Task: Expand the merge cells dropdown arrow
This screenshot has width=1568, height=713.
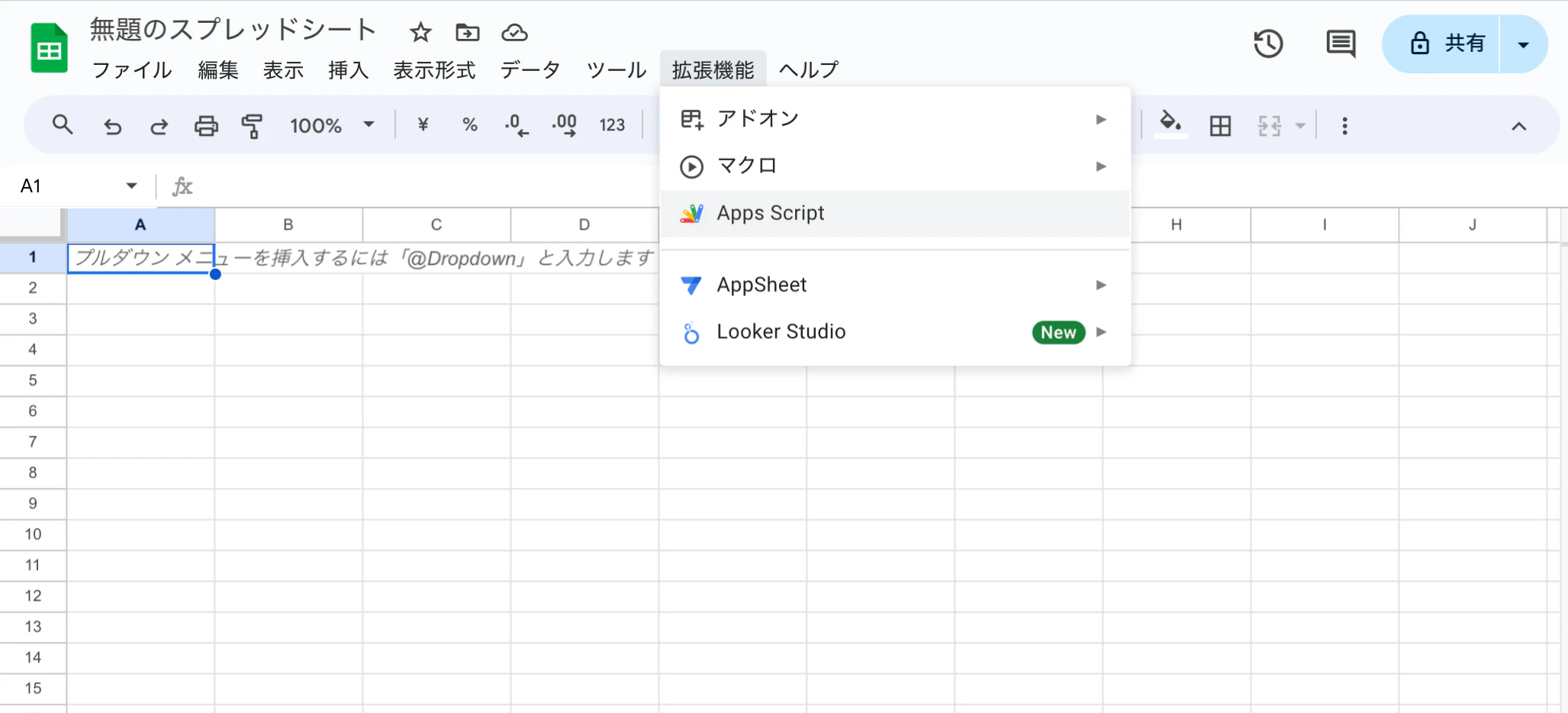Action: 1300,126
